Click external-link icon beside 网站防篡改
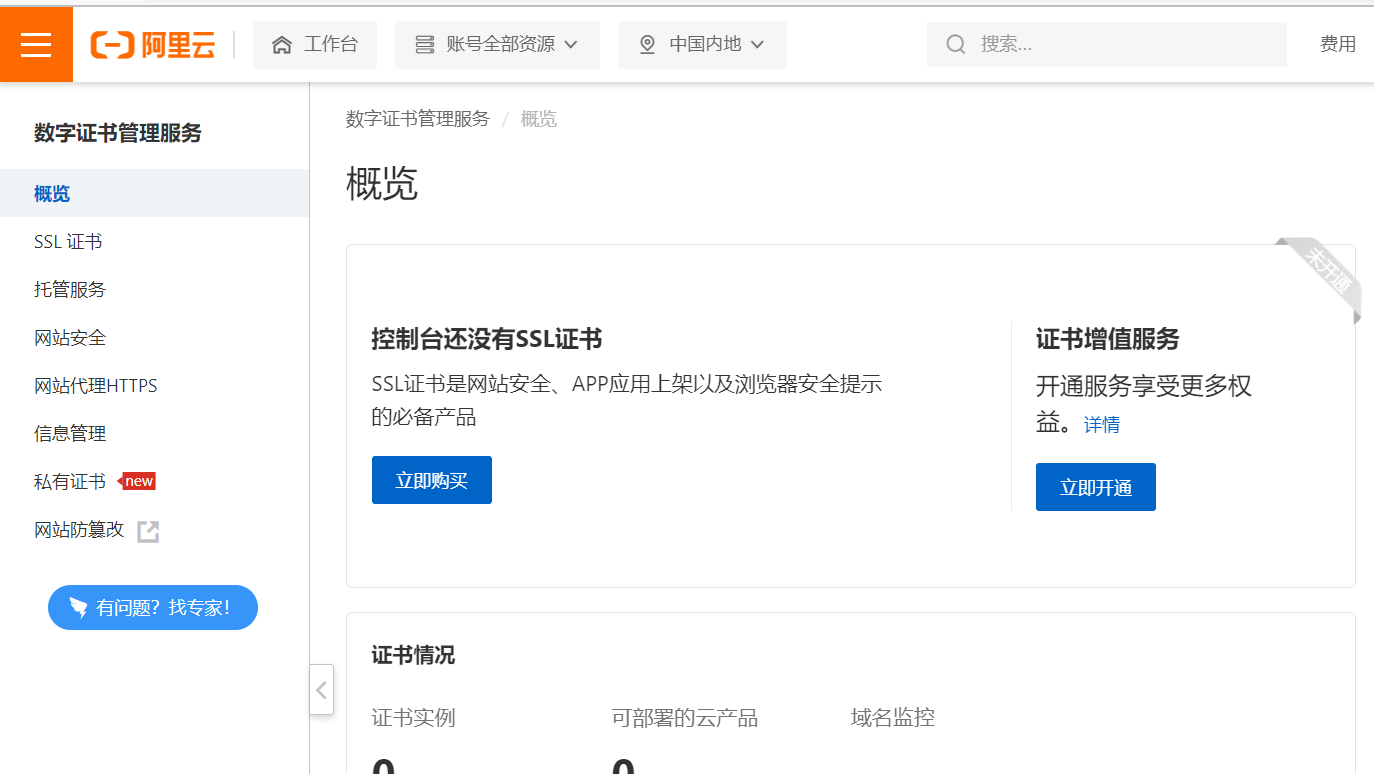Screen dimensions: 1374x774 tap(148, 531)
